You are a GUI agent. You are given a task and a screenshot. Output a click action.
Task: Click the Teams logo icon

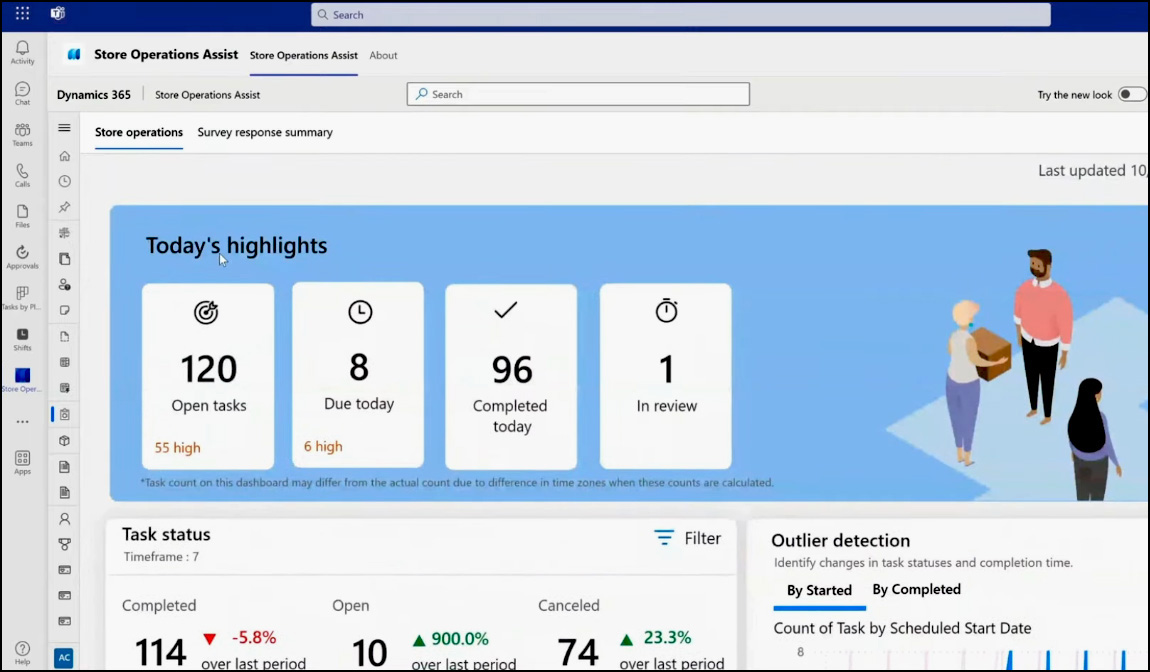coord(58,13)
